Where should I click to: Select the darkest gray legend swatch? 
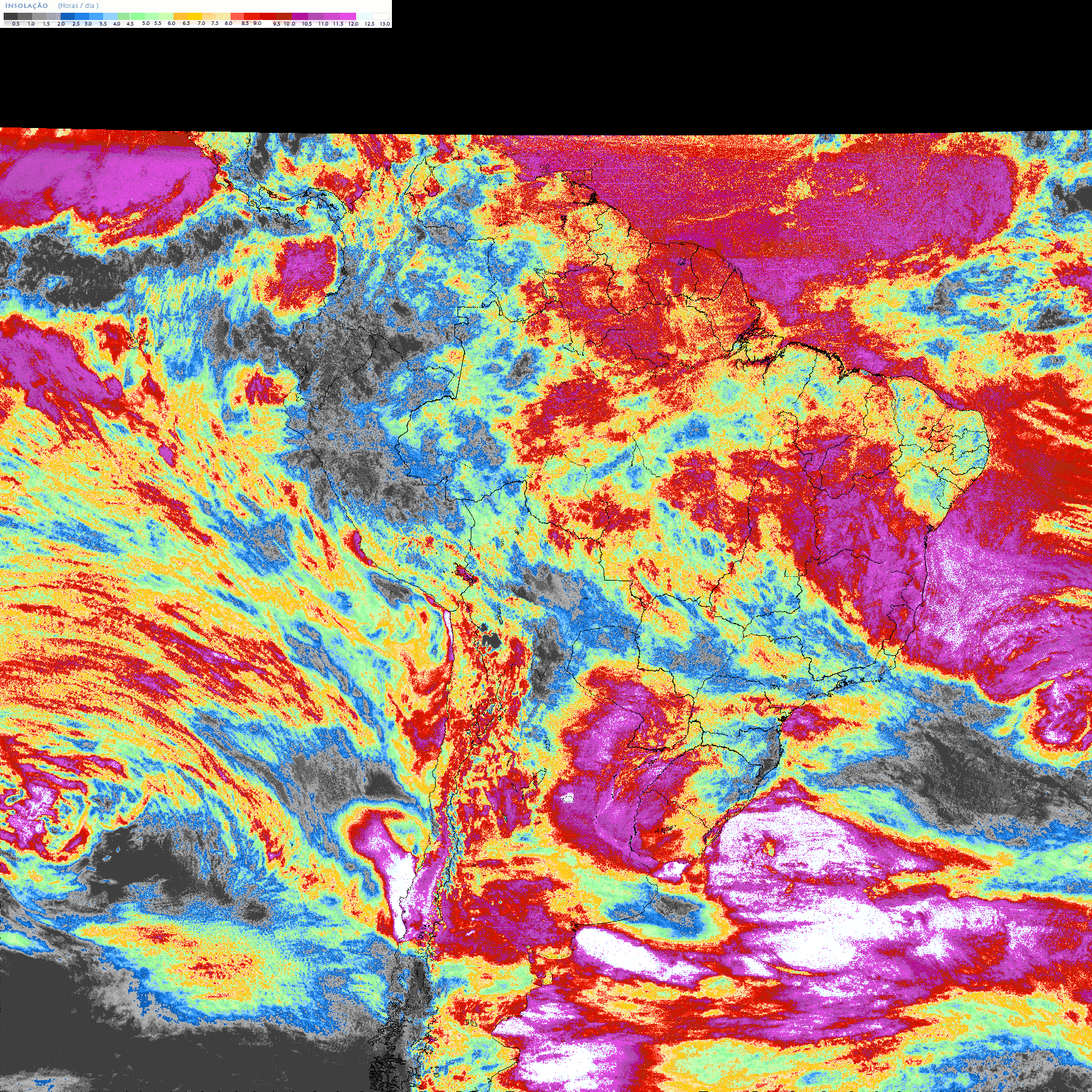[10, 16]
